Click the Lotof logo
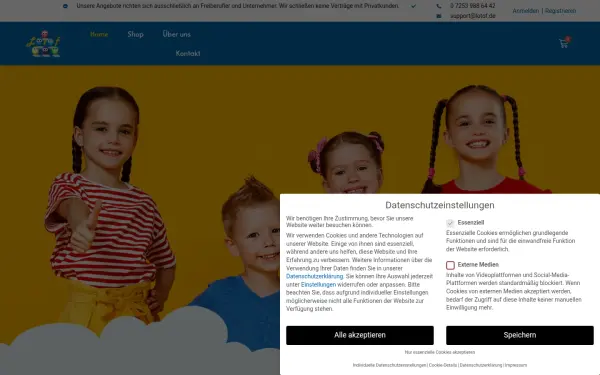Image resolution: width=600 pixels, height=375 pixels. tap(43, 44)
